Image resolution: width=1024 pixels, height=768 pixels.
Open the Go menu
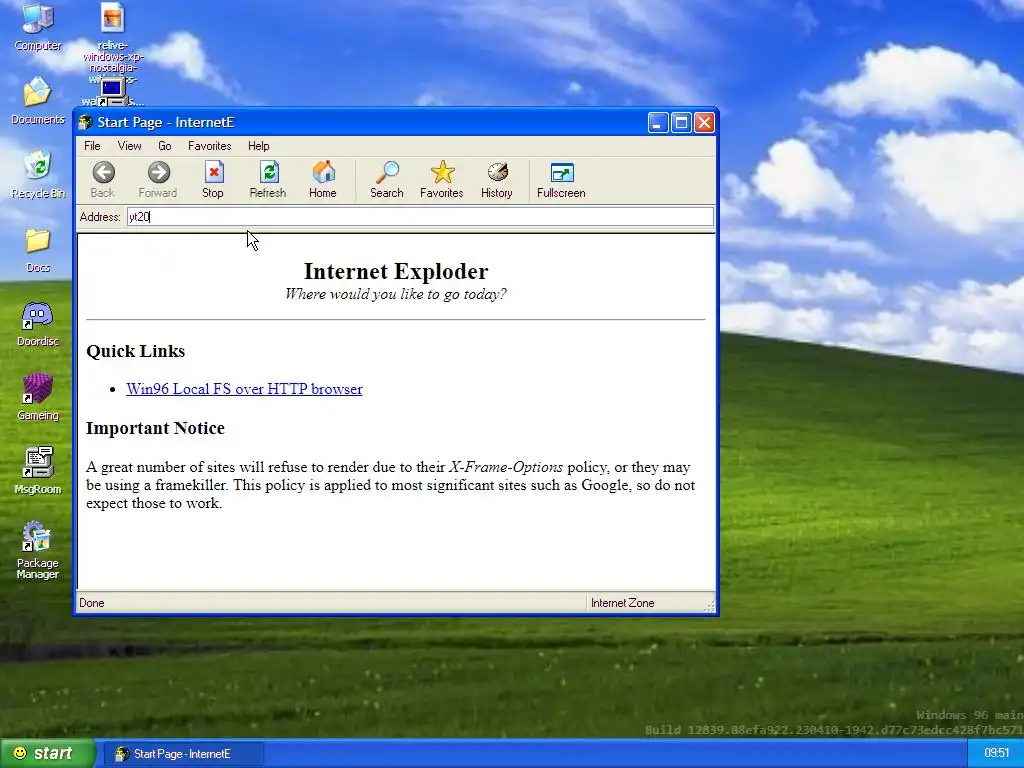165,146
